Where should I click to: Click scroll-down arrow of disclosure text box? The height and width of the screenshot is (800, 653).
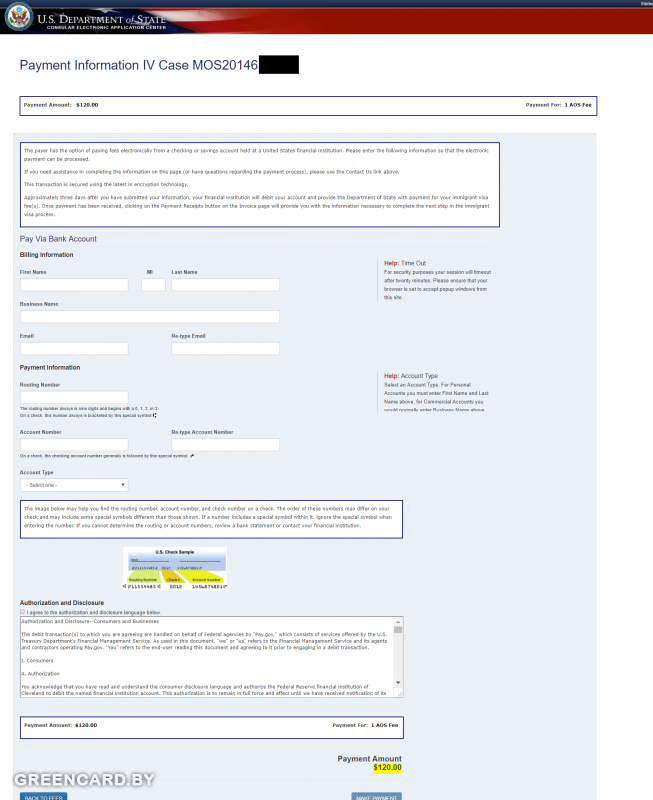point(398,683)
